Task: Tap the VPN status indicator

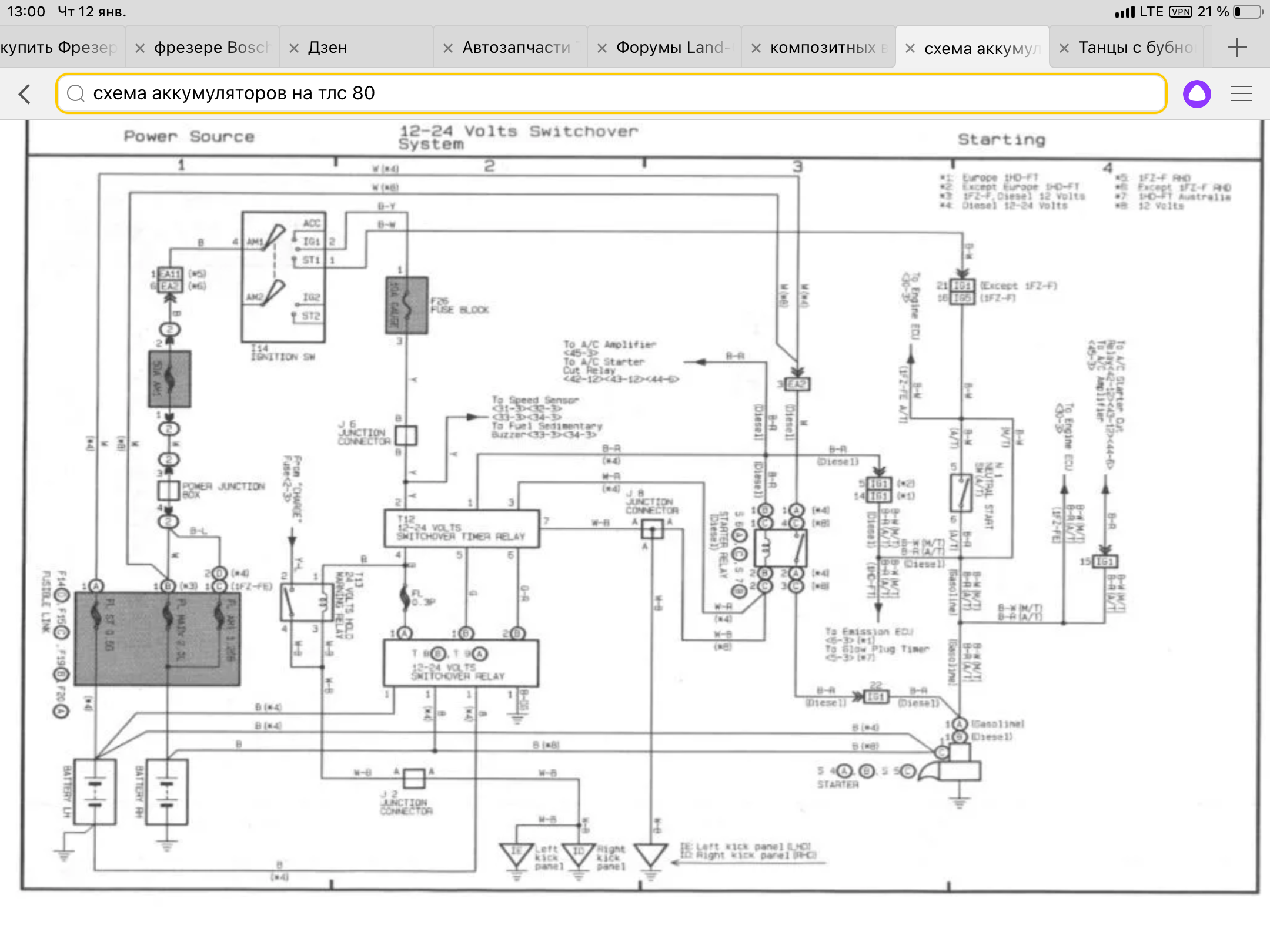Action: tap(1181, 12)
